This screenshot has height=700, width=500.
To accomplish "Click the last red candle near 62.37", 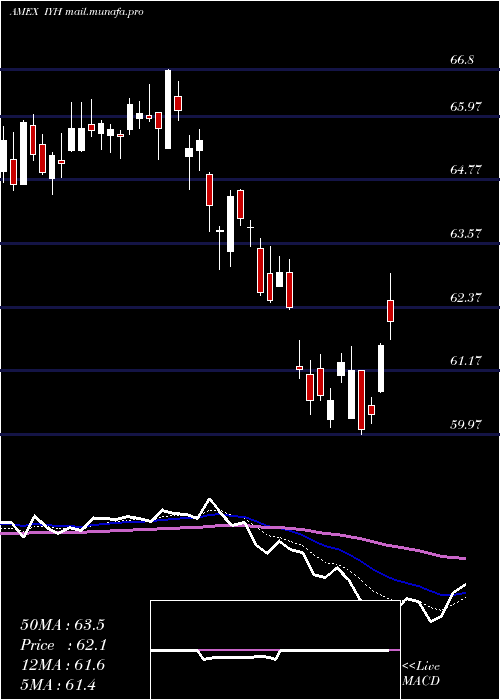I will (391, 311).
